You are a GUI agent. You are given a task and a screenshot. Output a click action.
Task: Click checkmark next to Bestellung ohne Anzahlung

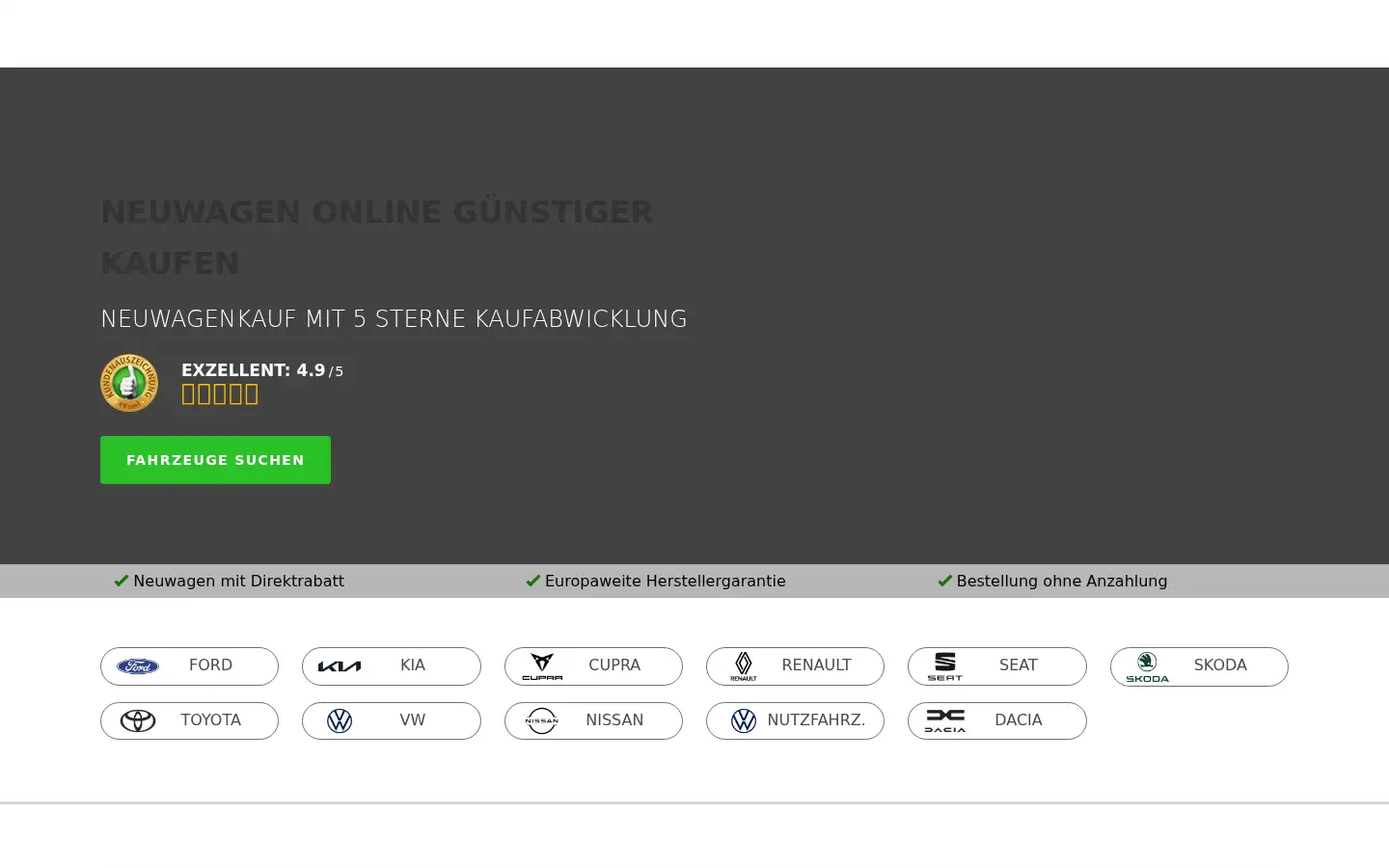coord(944,581)
